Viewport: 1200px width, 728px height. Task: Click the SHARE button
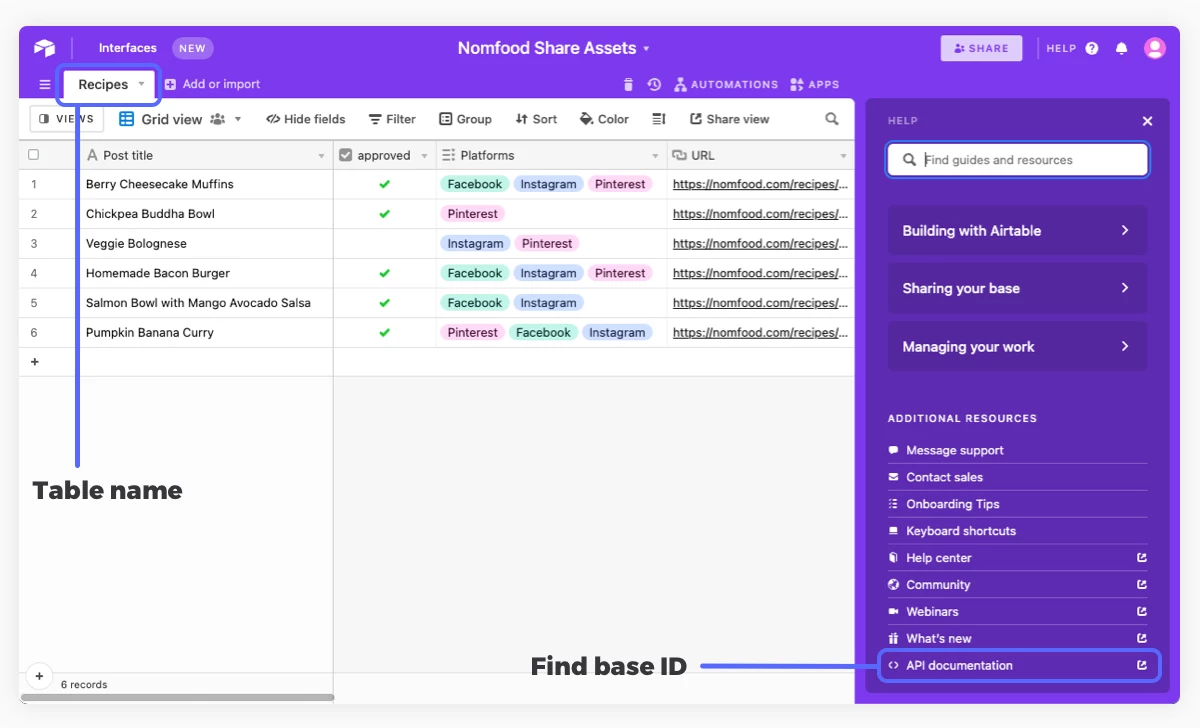981,48
